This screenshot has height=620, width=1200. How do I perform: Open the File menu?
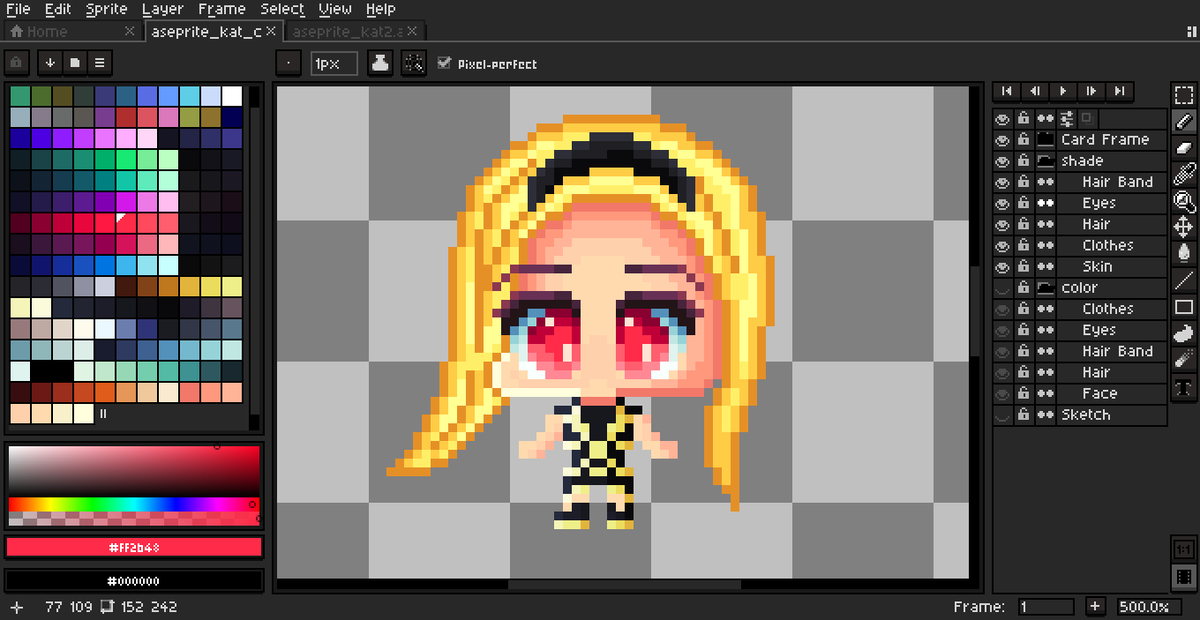(x=18, y=9)
